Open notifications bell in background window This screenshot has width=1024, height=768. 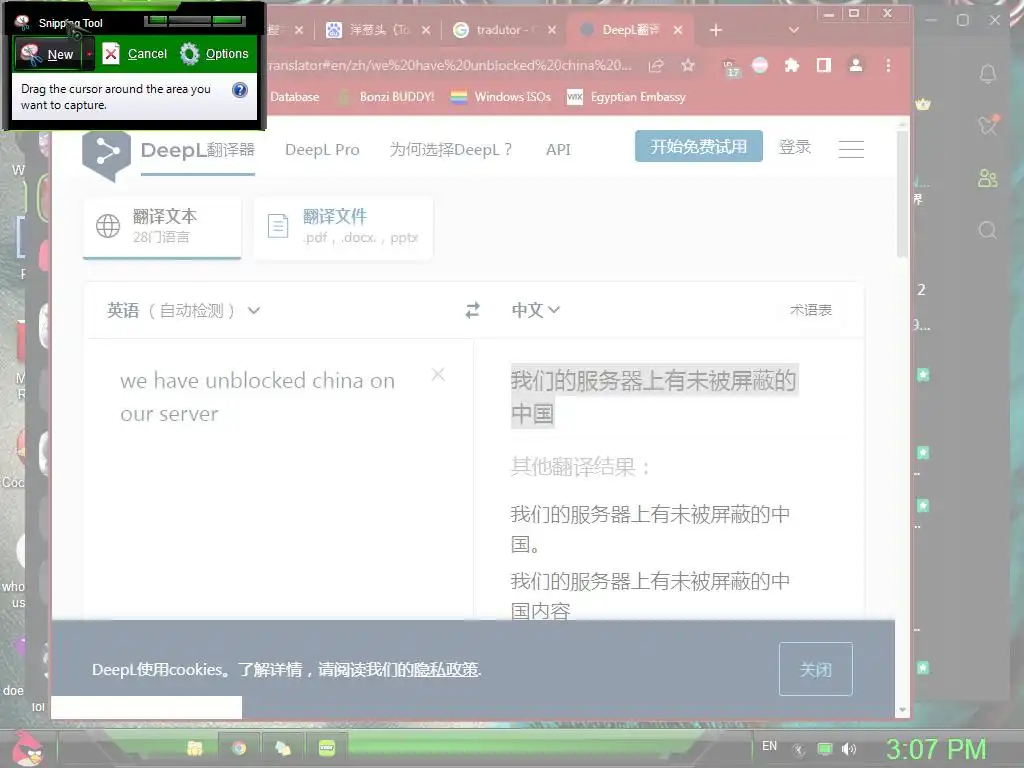pos(987,73)
